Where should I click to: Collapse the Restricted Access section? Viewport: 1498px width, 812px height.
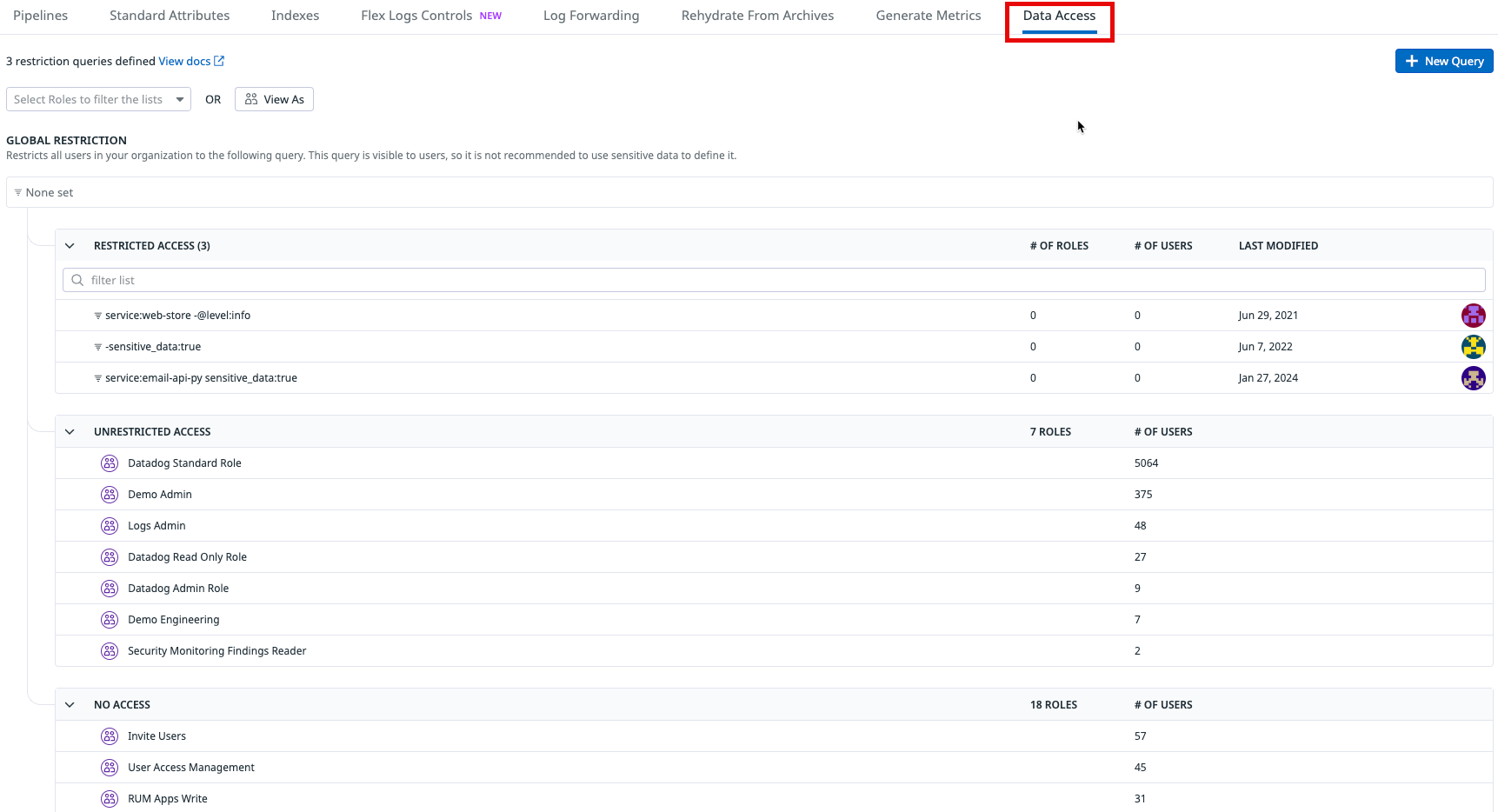(70, 246)
